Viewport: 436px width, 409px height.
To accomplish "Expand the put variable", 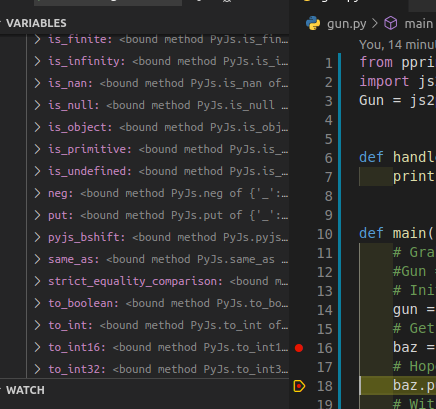I will (37, 215).
